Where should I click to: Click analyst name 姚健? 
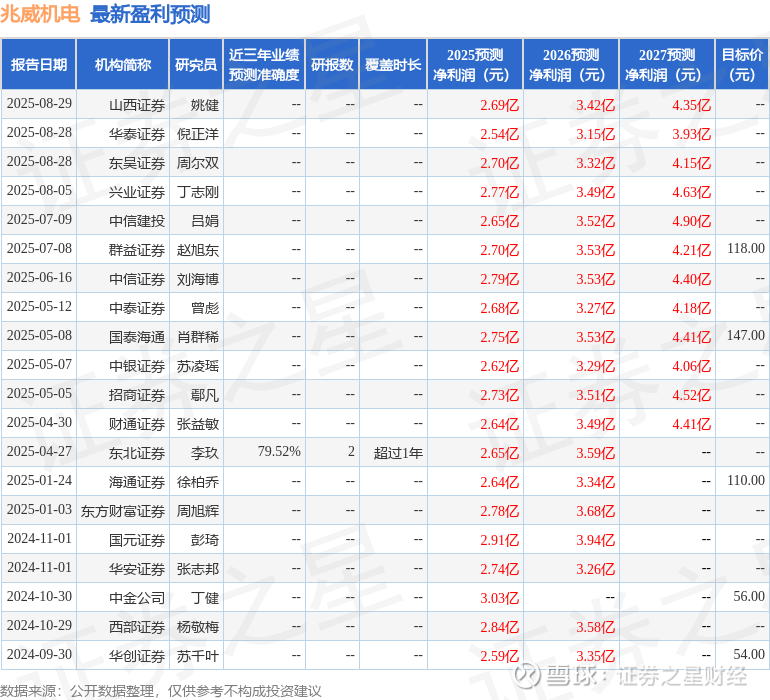205,105
